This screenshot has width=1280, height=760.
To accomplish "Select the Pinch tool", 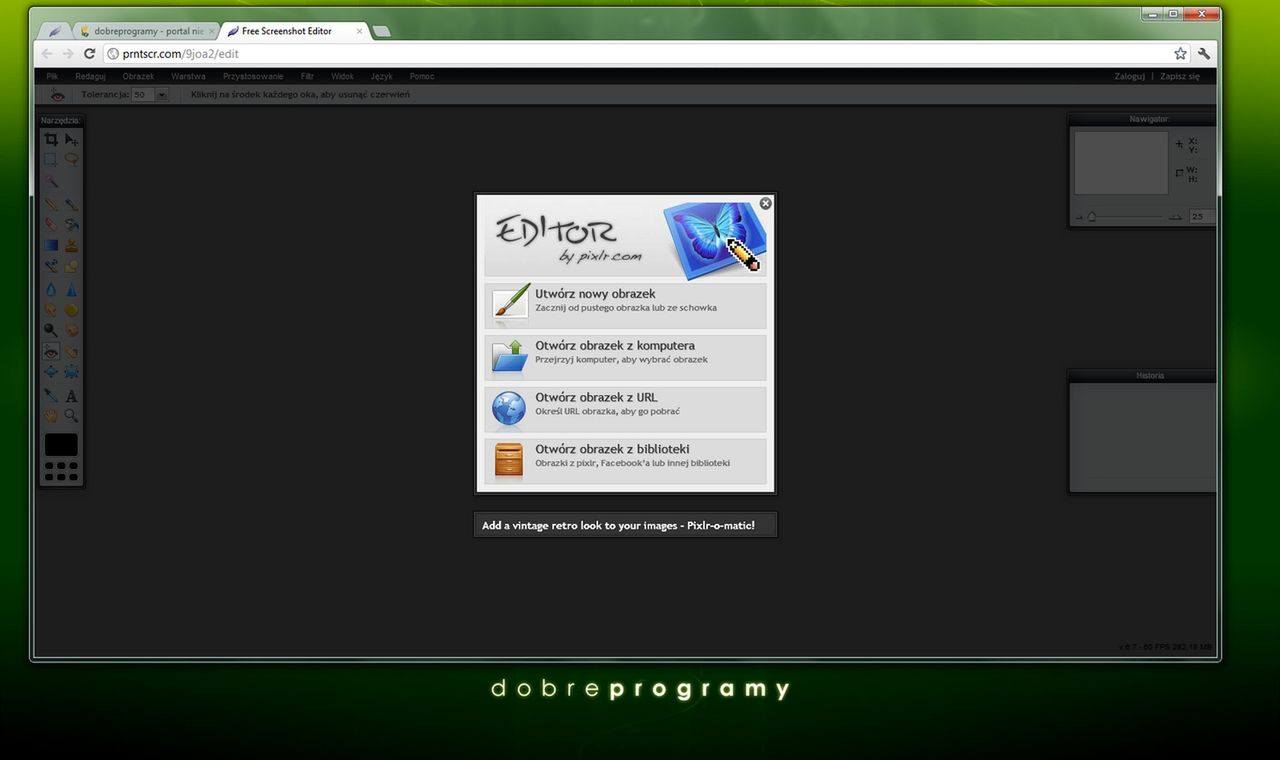I will (71, 371).
